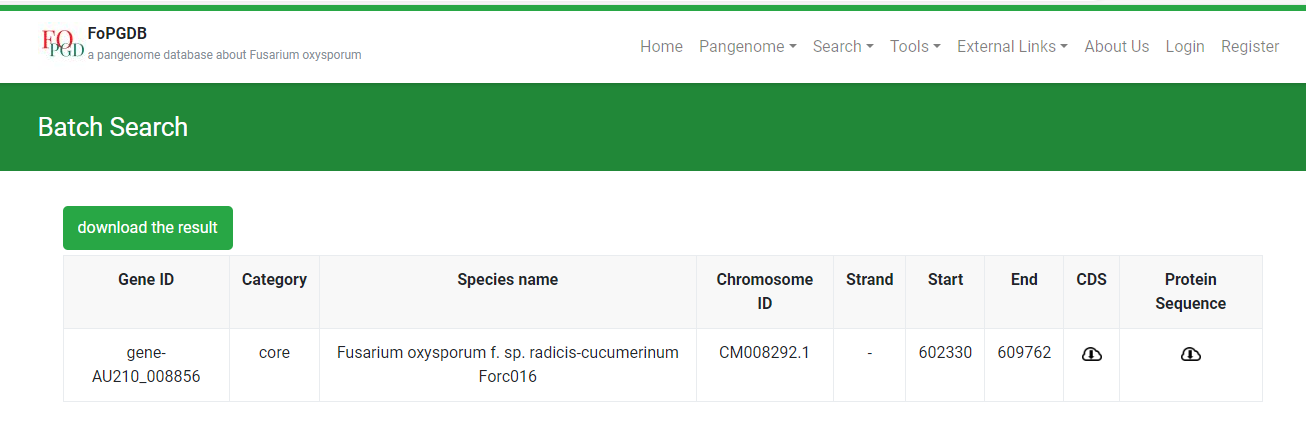Open the Pangenome dropdown menu
The width and height of the screenshot is (1306, 428).
[748, 46]
